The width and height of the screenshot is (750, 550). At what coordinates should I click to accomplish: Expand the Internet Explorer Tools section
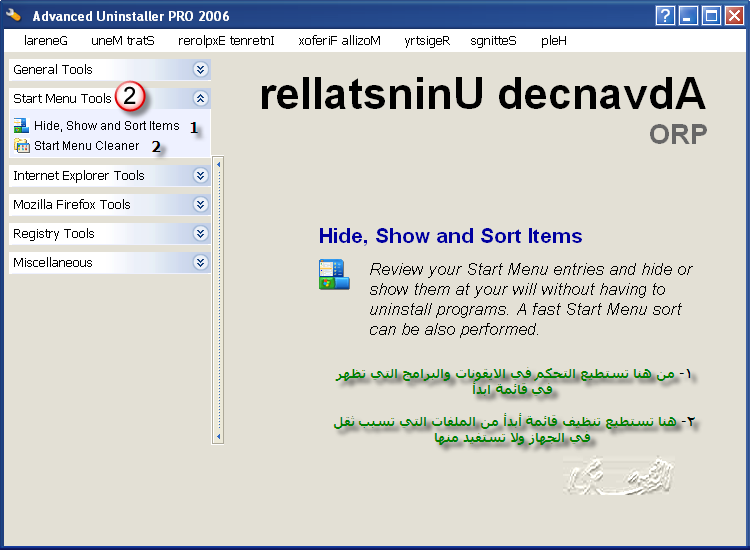tap(200, 176)
